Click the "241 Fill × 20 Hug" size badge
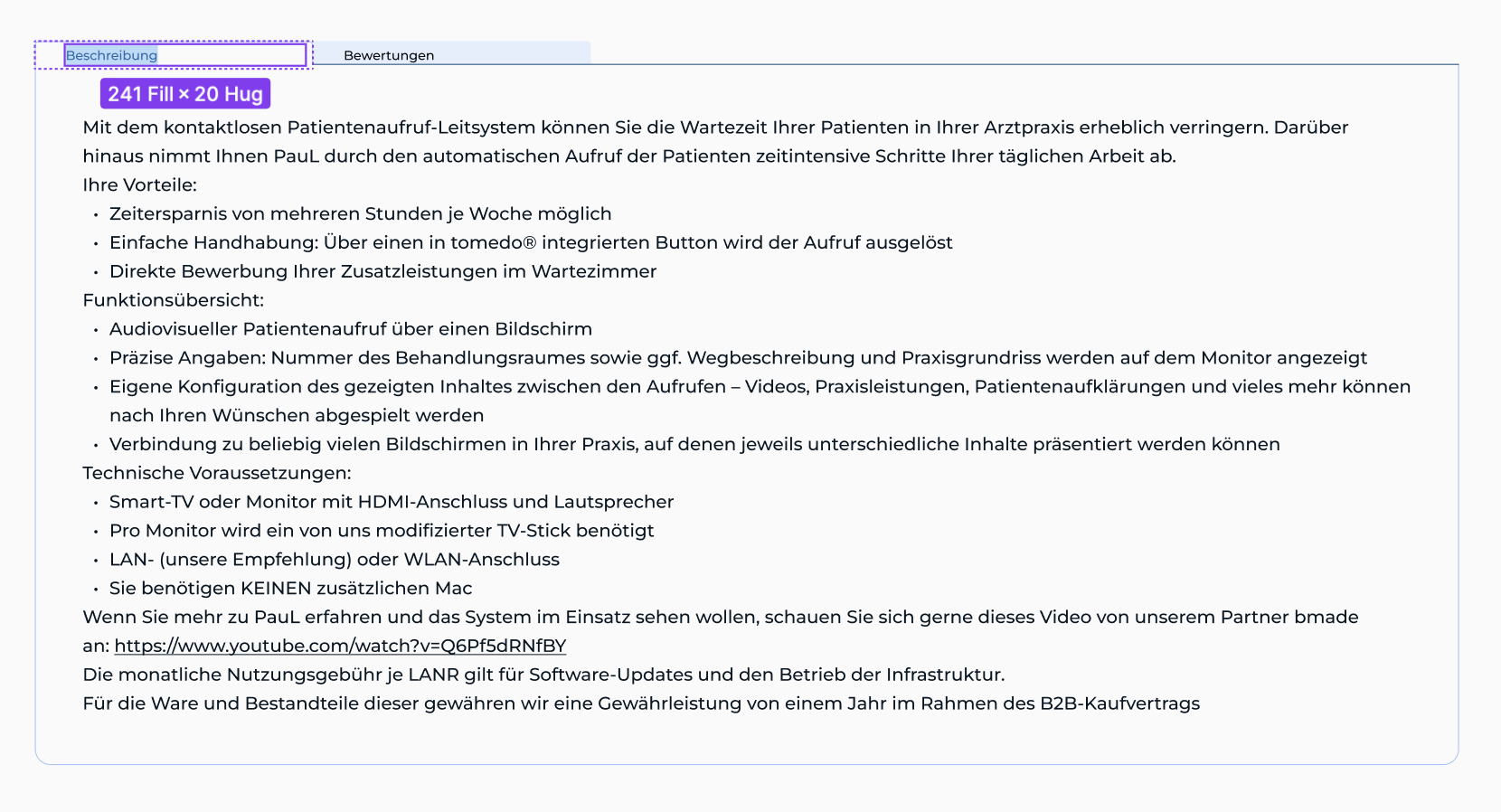1501x812 pixels. (185, 94)
